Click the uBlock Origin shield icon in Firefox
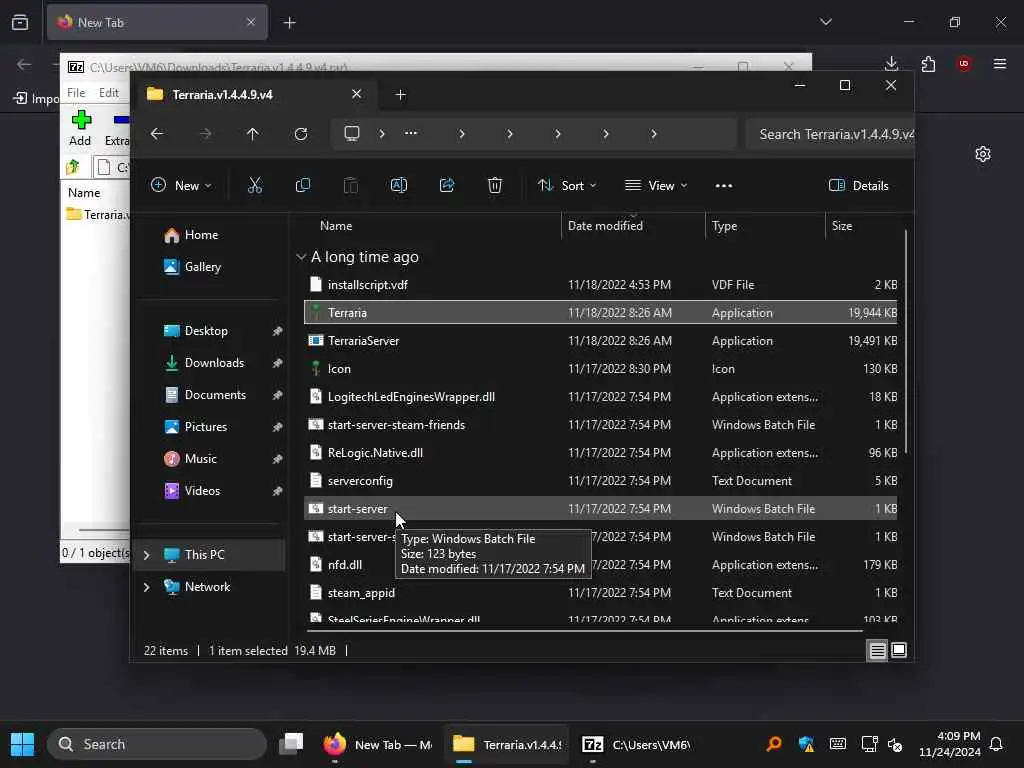 pyautogui.click(x=964, y=63)
